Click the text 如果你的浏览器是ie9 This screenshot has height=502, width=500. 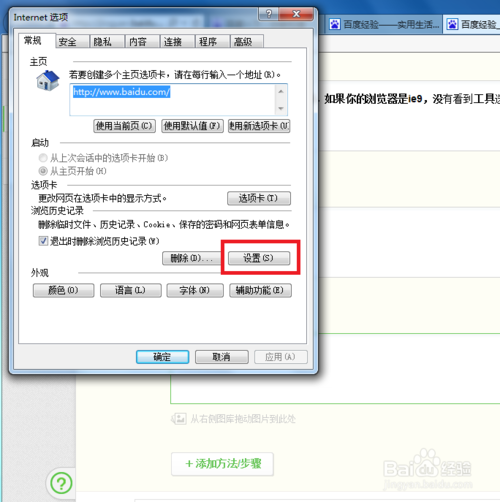point(374,99)
